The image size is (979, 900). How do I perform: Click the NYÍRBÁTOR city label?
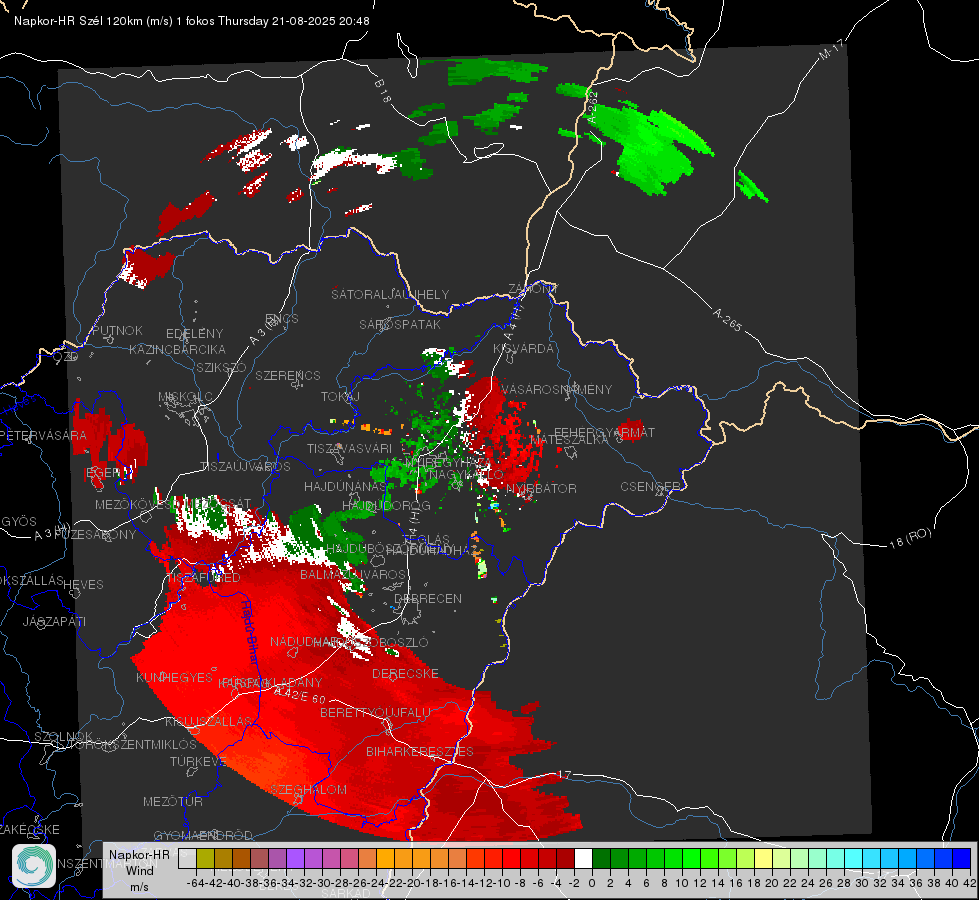click(x=541, y=488)
